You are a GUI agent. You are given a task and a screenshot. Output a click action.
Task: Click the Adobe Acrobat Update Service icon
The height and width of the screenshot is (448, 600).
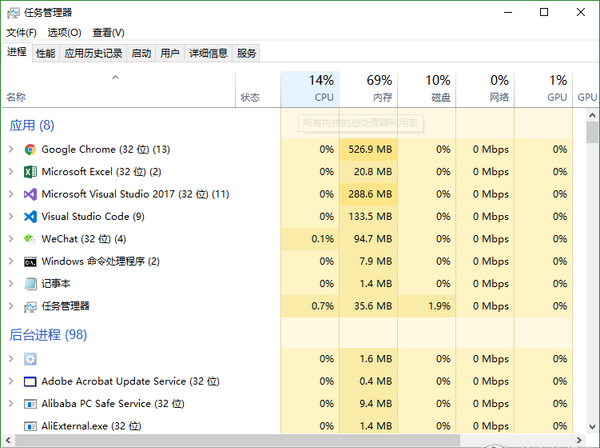click(30, 381)
